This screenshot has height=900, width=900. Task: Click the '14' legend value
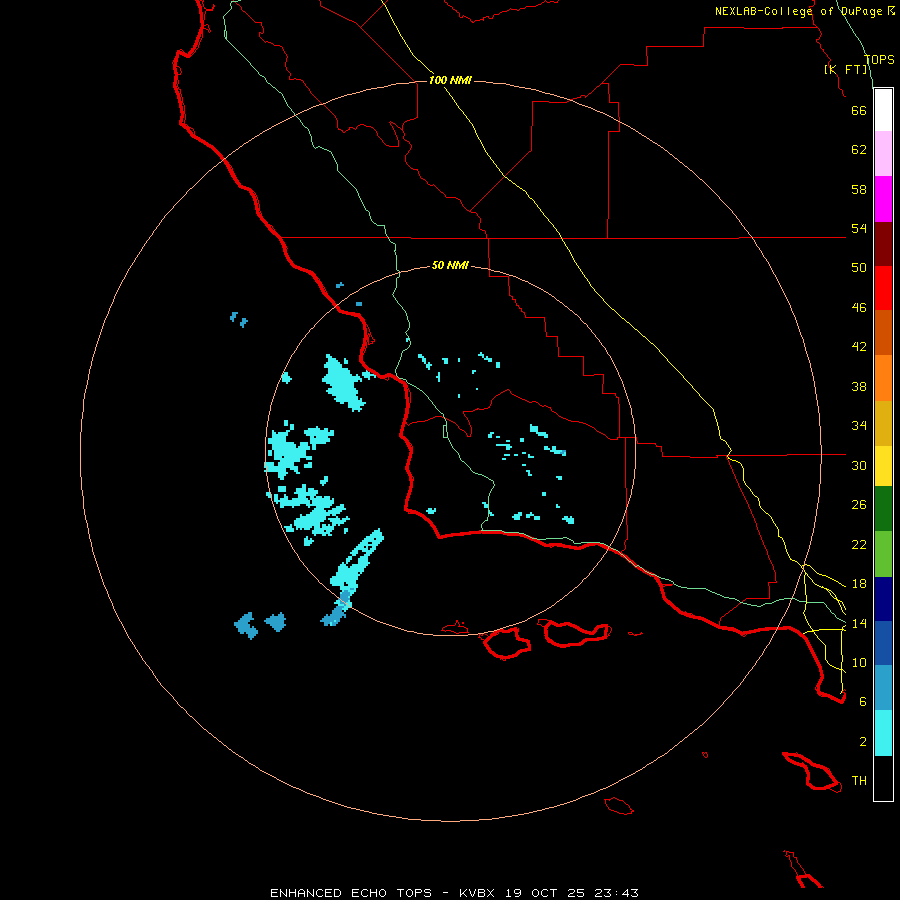[x=859, y=623]
